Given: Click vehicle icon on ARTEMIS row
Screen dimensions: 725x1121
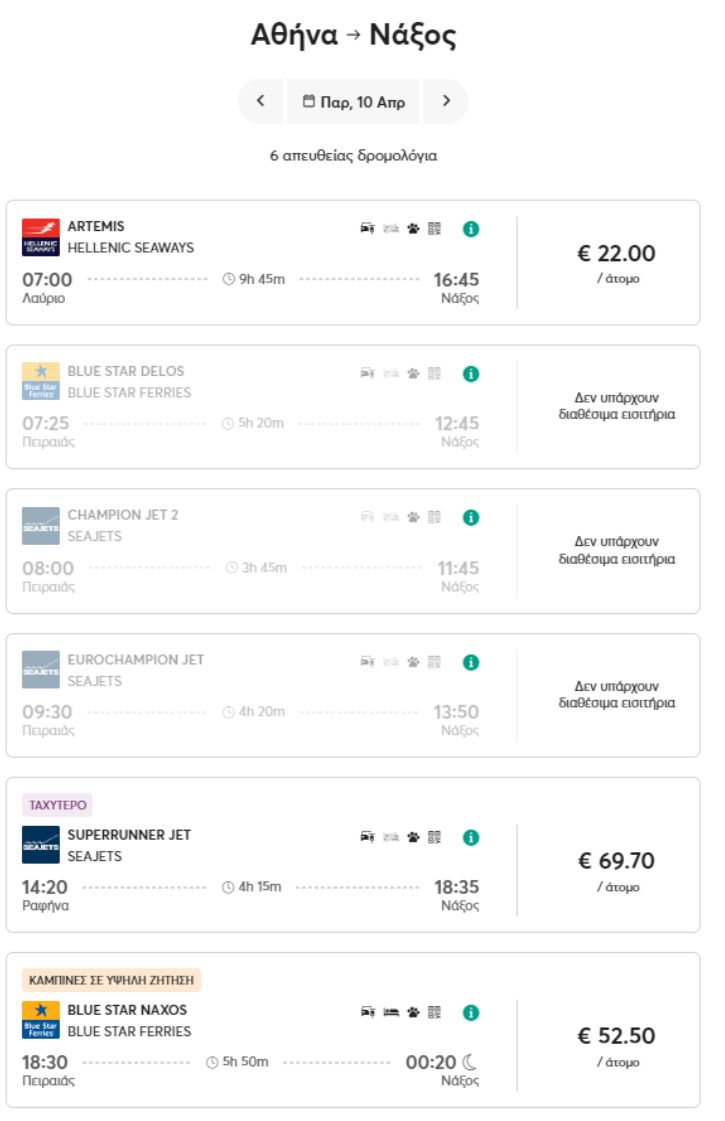Looking at the screenshot, I should tap(367, 229).
